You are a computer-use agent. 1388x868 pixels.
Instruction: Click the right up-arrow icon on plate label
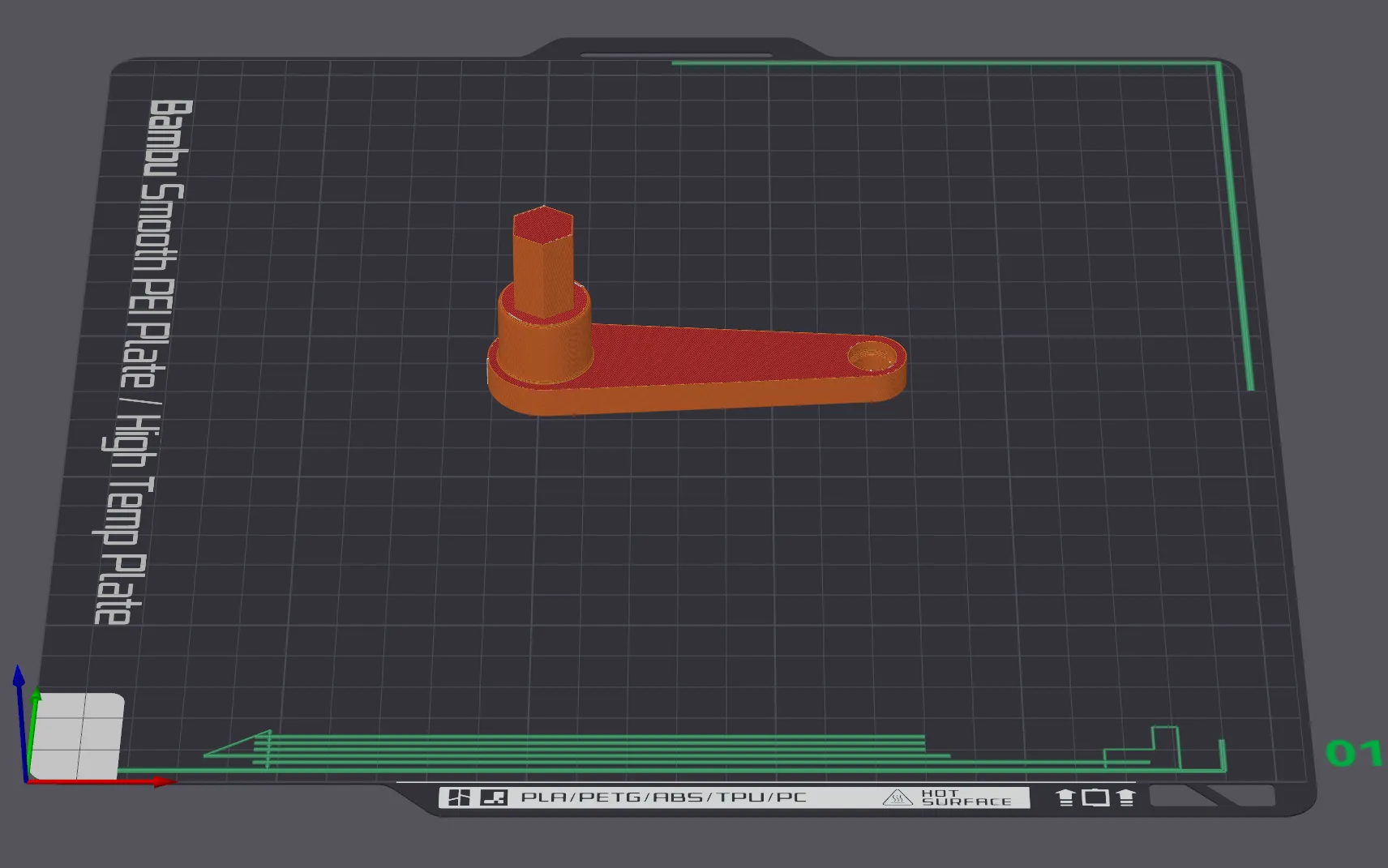pos(1125,797)
